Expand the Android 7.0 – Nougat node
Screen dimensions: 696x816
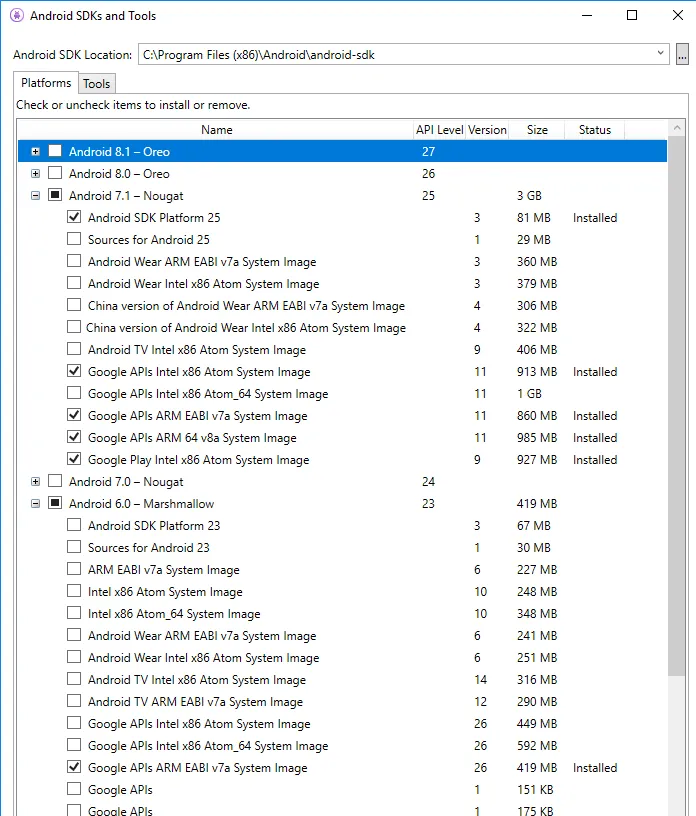35,482
